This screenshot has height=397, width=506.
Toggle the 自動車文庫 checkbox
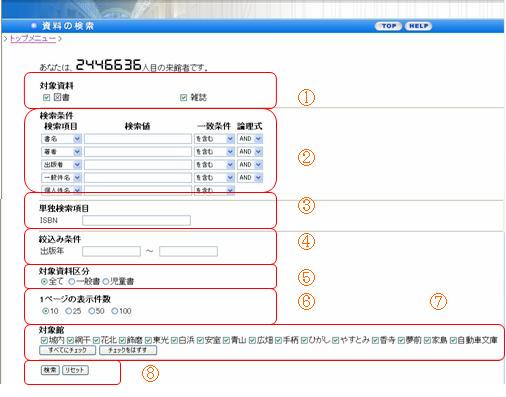pyautogui.click(x=453, y=340)
